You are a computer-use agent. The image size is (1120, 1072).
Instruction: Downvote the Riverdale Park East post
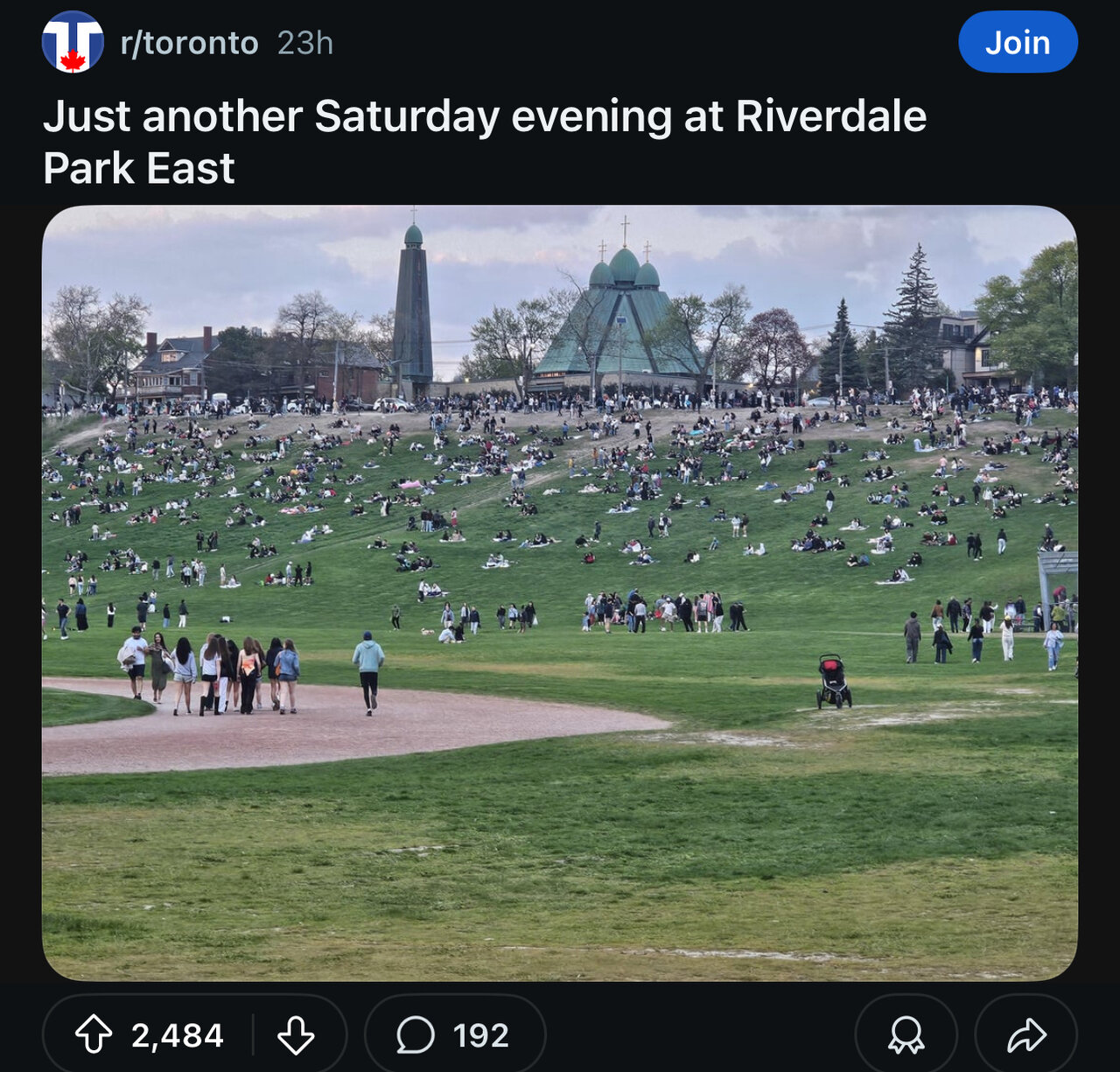(x=296, y=1035)
